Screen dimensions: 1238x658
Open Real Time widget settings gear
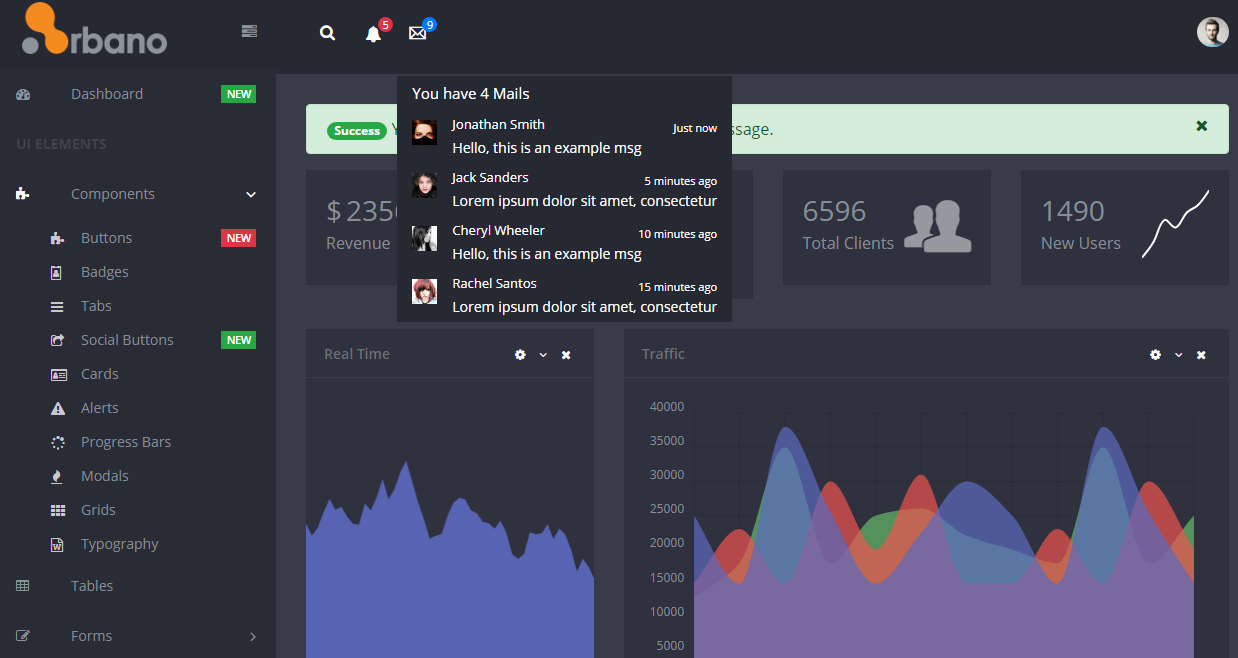[519, 355]
